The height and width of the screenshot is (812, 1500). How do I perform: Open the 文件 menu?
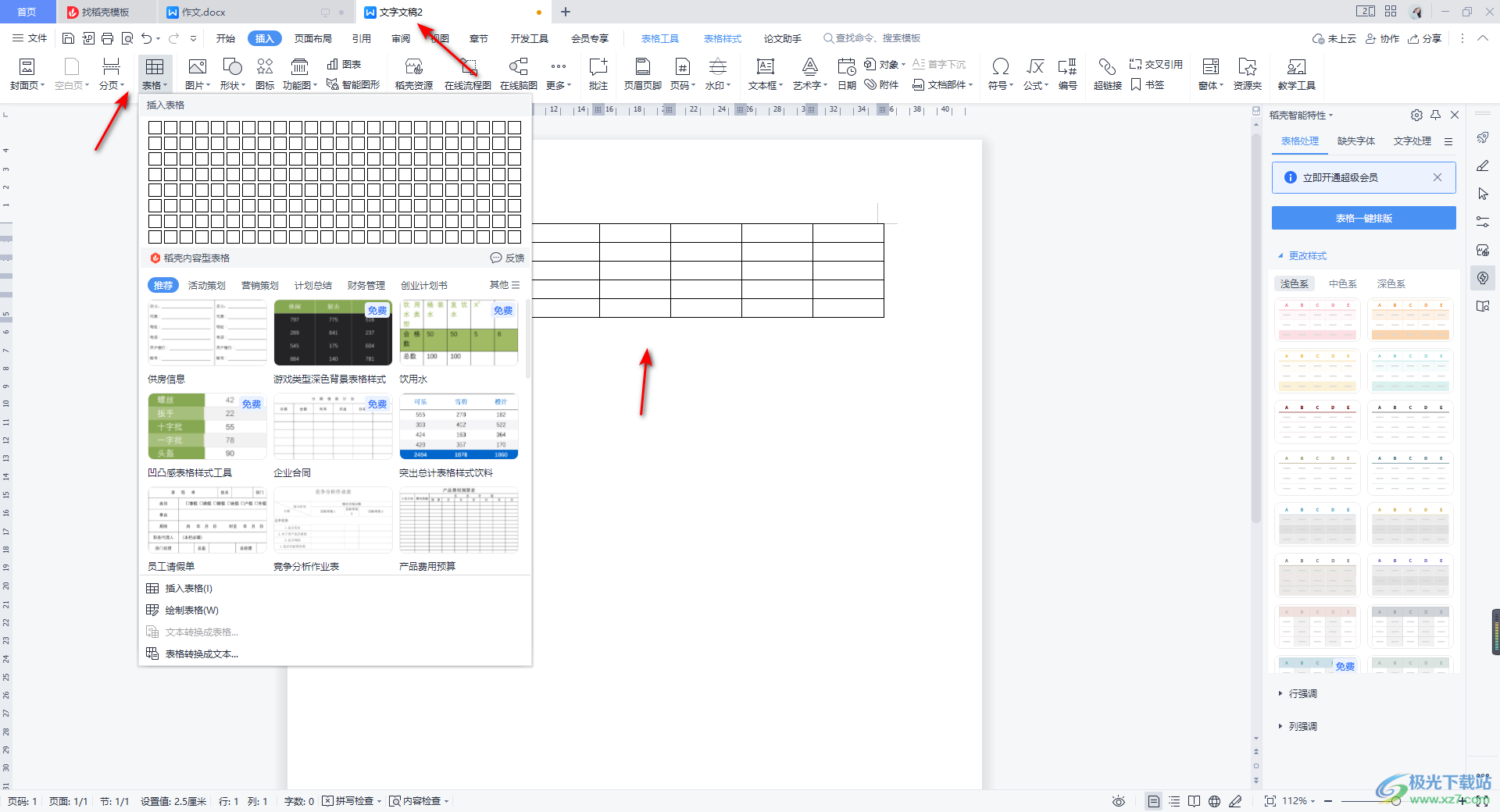click(x=30, y=38)
